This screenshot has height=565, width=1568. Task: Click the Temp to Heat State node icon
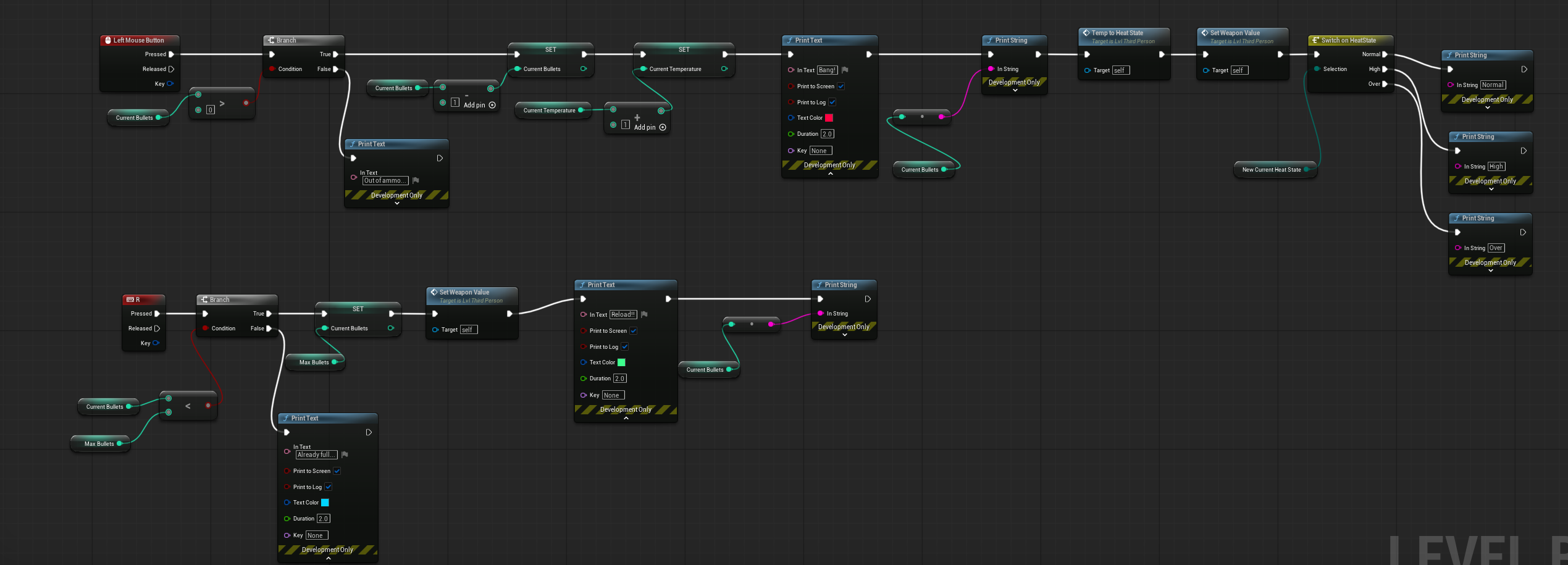[1086, 33]
